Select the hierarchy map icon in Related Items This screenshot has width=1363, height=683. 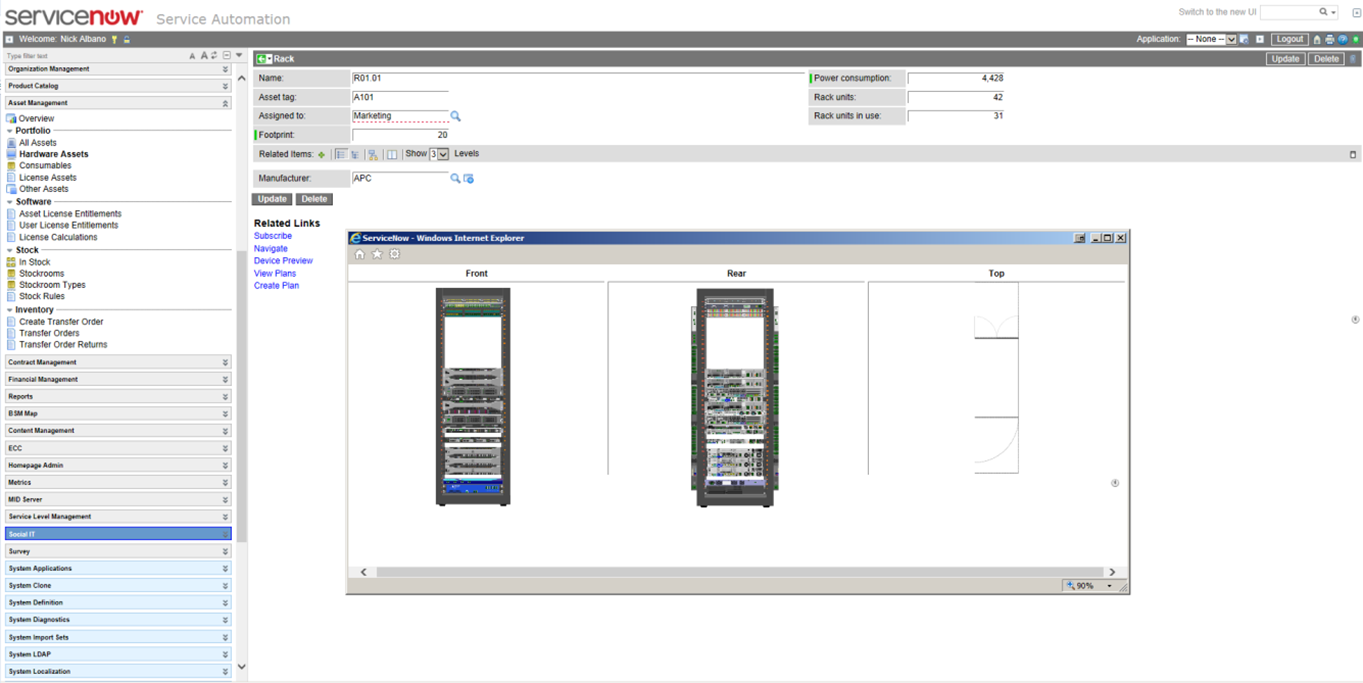coord(373,155)
